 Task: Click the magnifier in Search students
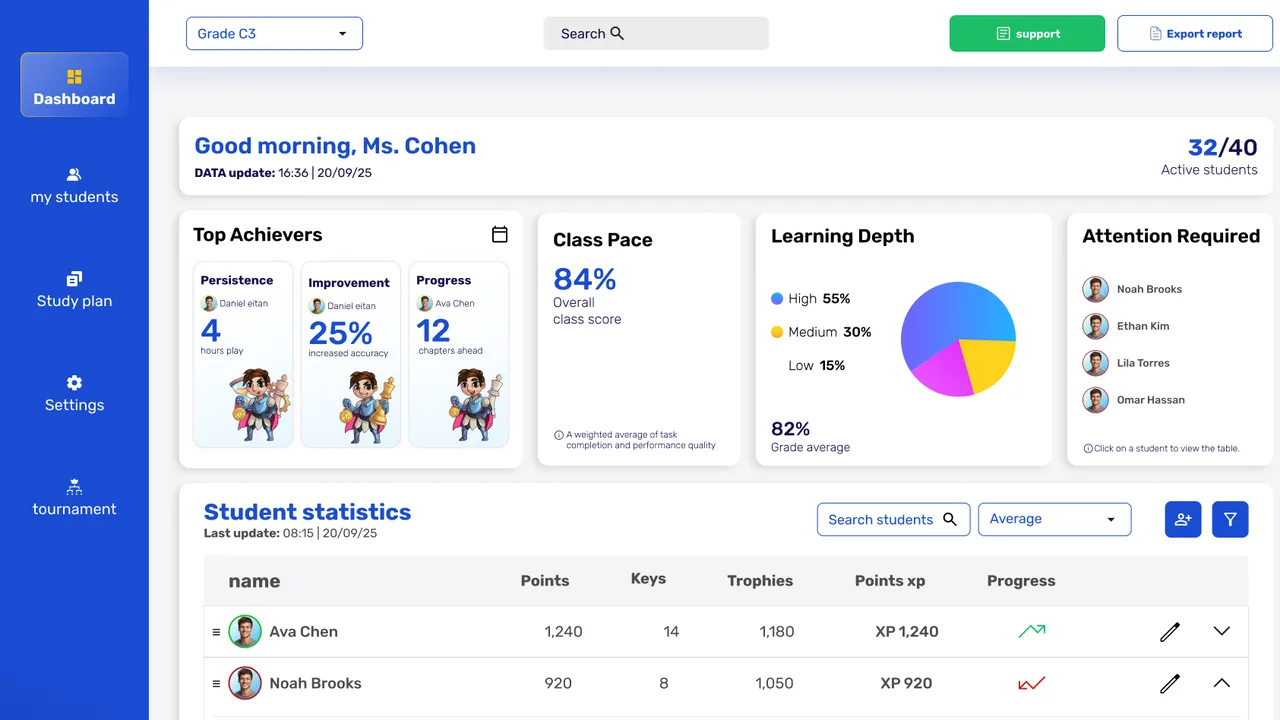pos(950,519)
